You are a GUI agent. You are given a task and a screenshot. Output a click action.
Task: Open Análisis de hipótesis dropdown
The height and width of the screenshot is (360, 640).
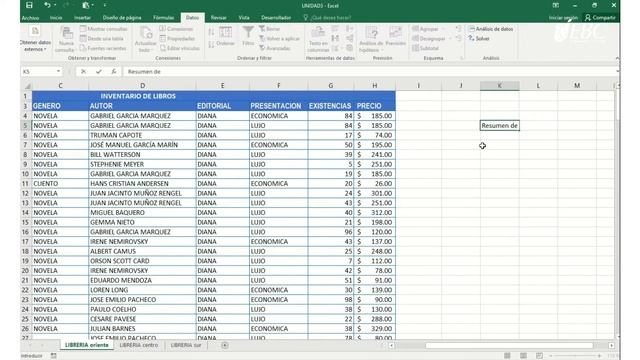(371, 40)
